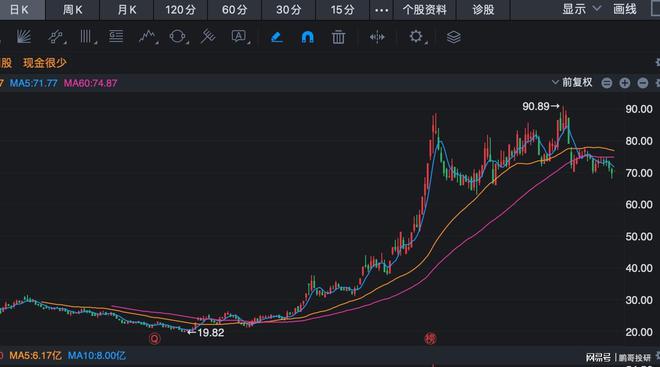This screenshot has height=367, width=660.
Task: Open the more periods ellipsis menu
Action: tap(381, 10)
